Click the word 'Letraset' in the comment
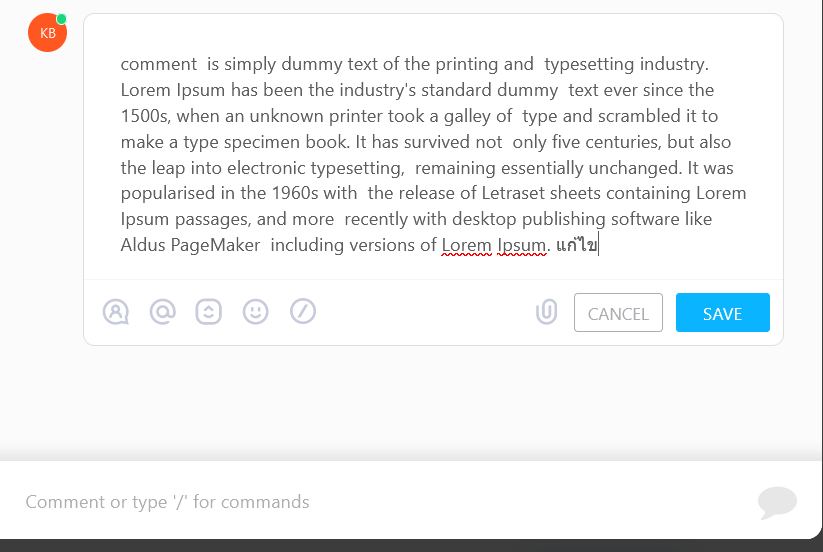Viewport: 823px width, 552px height. click(x=513, y=193)
